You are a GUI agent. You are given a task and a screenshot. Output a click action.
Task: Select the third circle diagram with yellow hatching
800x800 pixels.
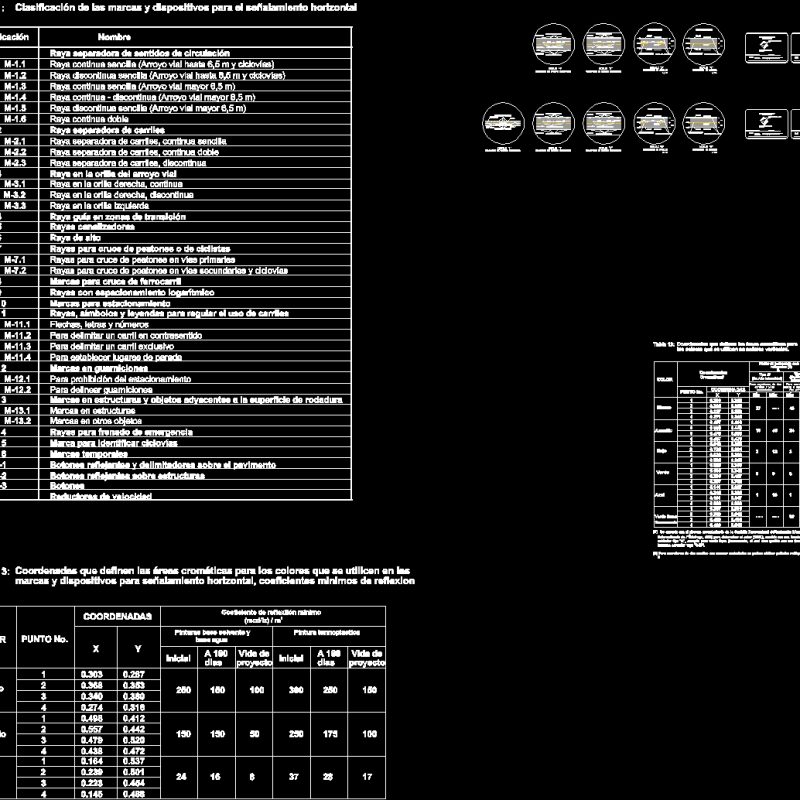655,45
